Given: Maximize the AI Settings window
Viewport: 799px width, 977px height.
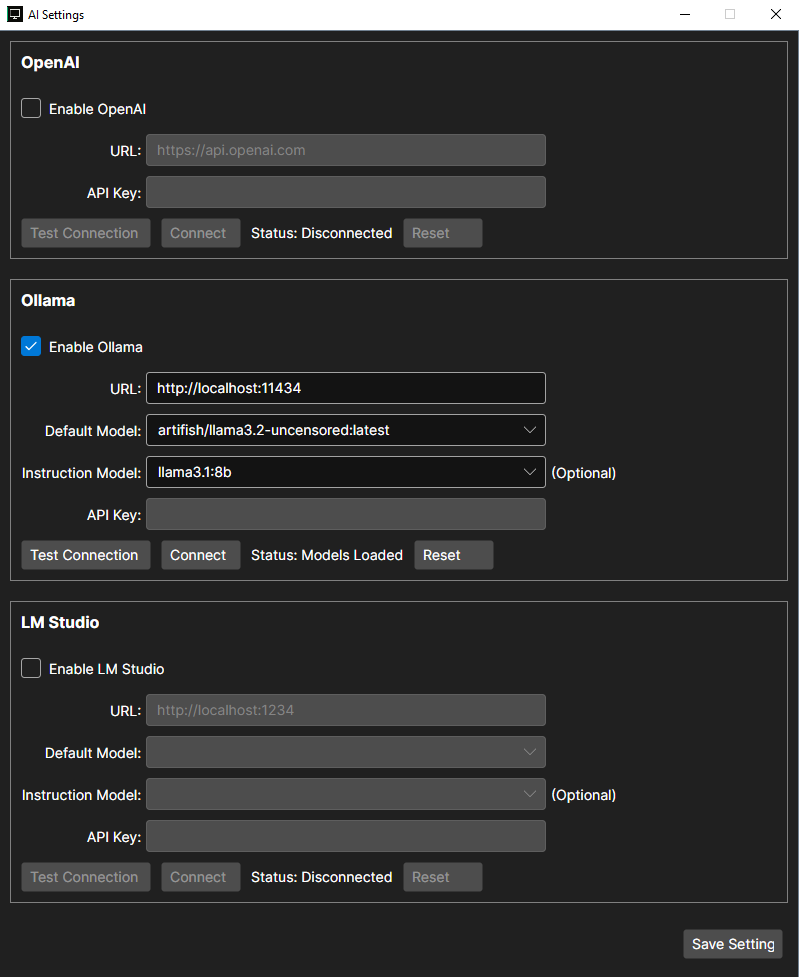Looking at the screenshot, I should [730, 15].
